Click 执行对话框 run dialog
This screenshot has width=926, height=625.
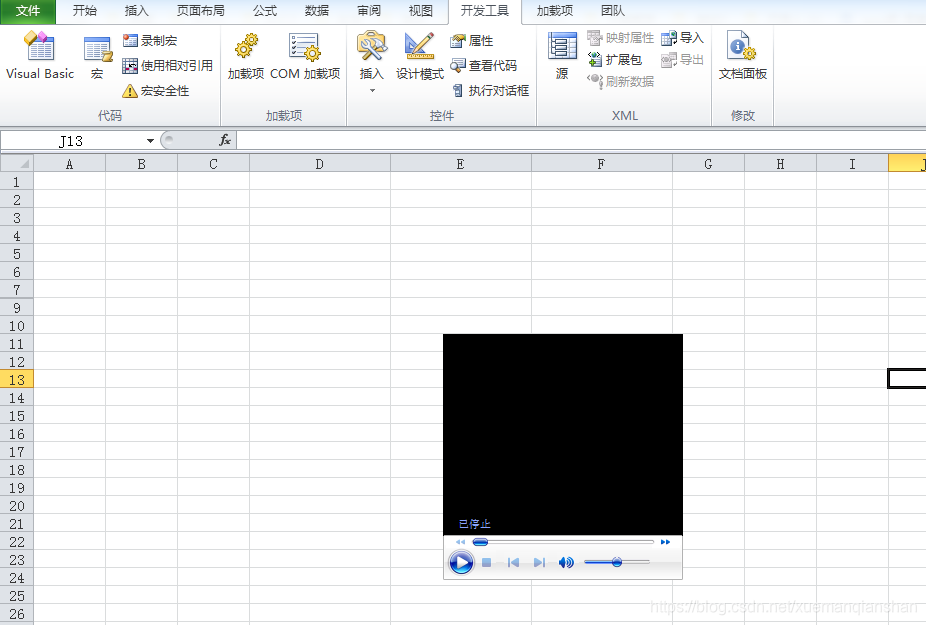click(x=490, y=90)
